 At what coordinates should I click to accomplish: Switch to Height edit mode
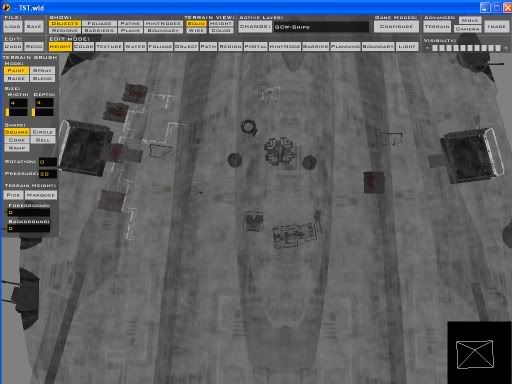60,47
